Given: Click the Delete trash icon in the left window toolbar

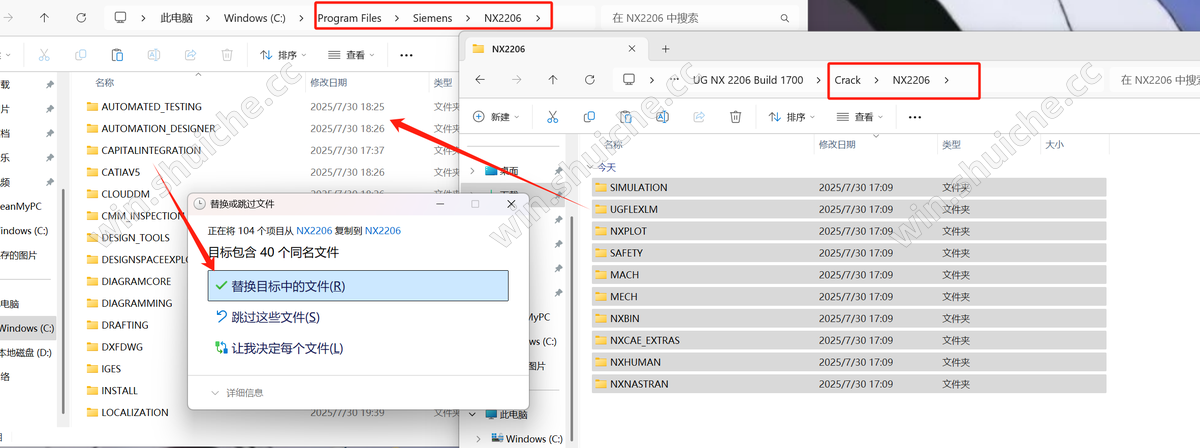Looking at the screenshot, I should tap(228, 55).
